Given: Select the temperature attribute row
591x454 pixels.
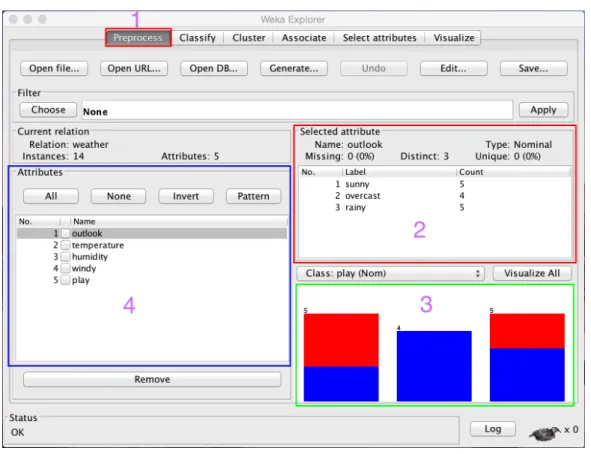Looking at the screenshot, I should click(x=152, y=245).
